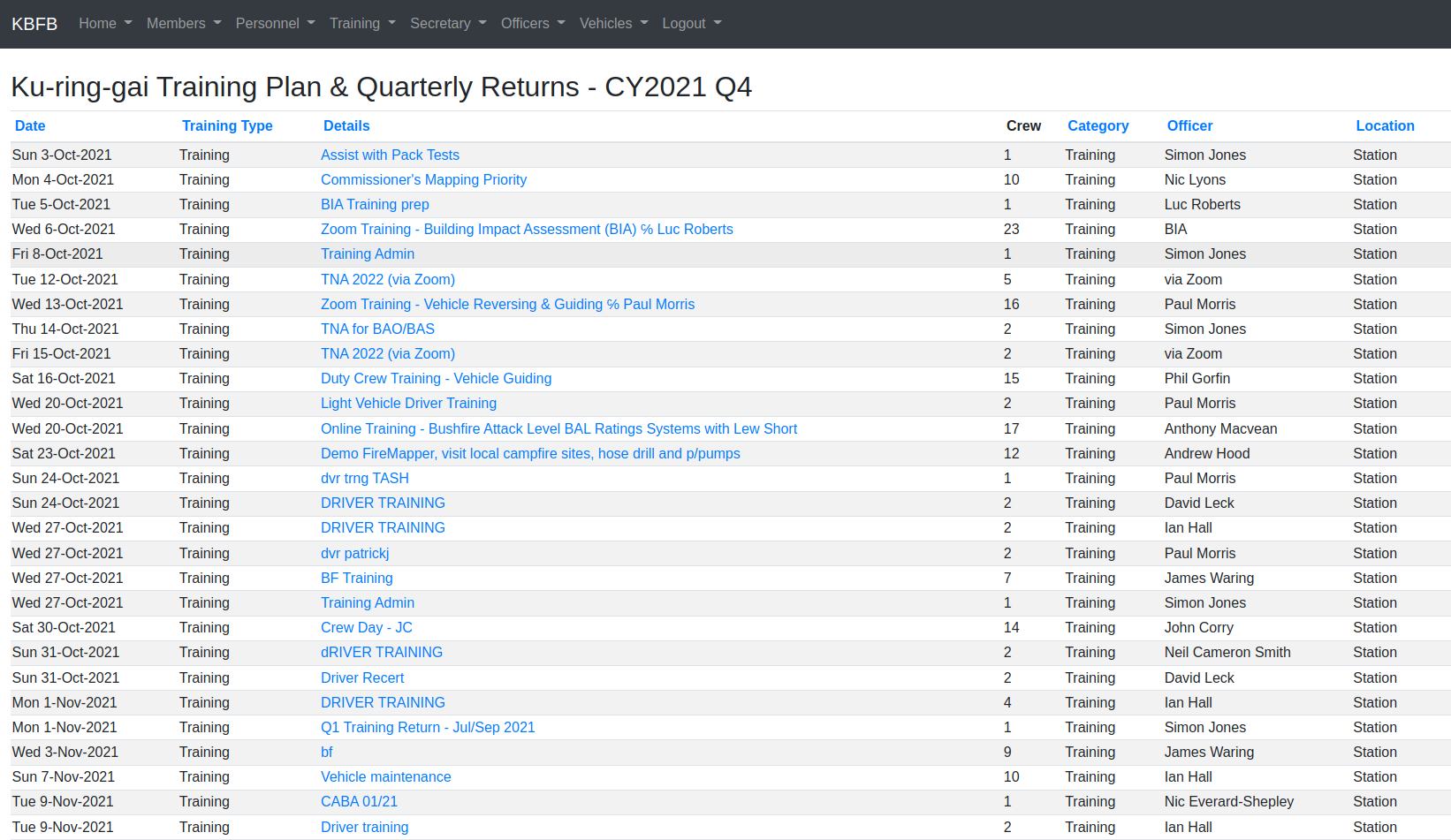The height and width of the screenshot is (840, 1451).
Task: Open TNA 2022 (via Zoom) on 15-Oct
Action: pyautogui.click(x=388, y=354)
